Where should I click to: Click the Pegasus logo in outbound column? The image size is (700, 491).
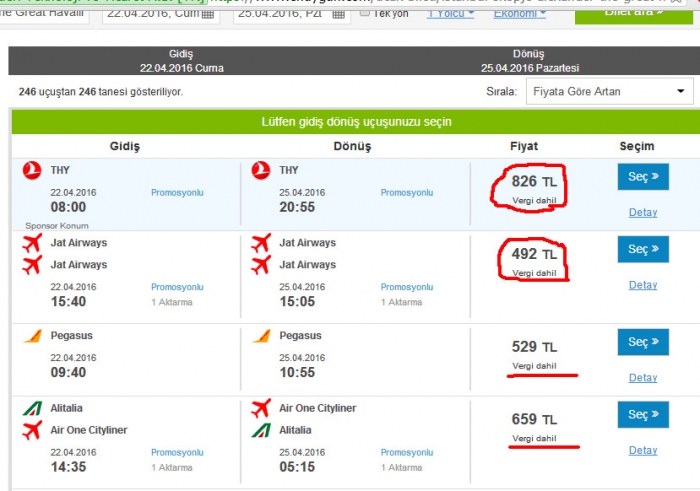(32, 336)
